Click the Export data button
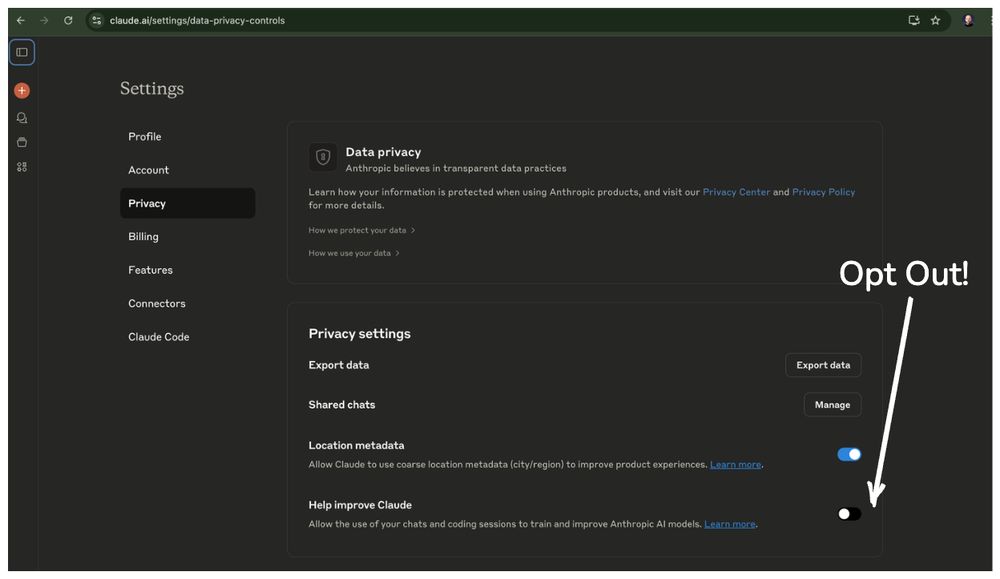The width and height of the screenshot is (1000, 579). (x=823, y=365)
